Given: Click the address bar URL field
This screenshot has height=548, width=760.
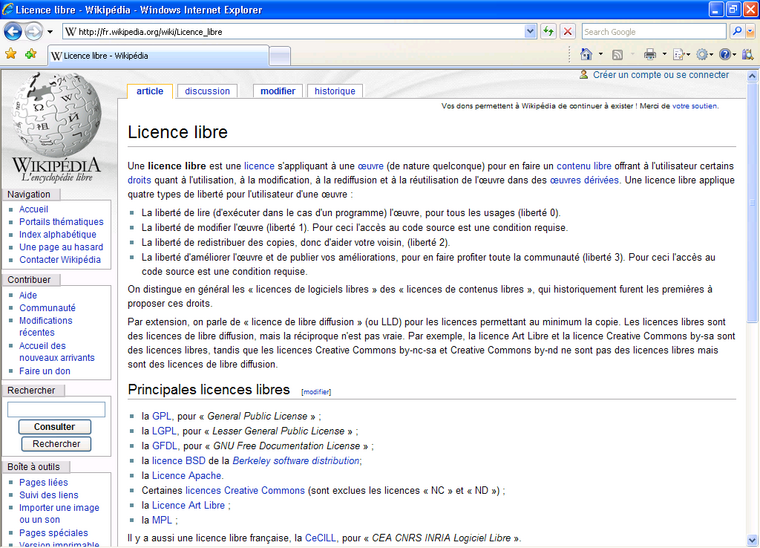Looking at the screenshot, I should click(293, 32).
